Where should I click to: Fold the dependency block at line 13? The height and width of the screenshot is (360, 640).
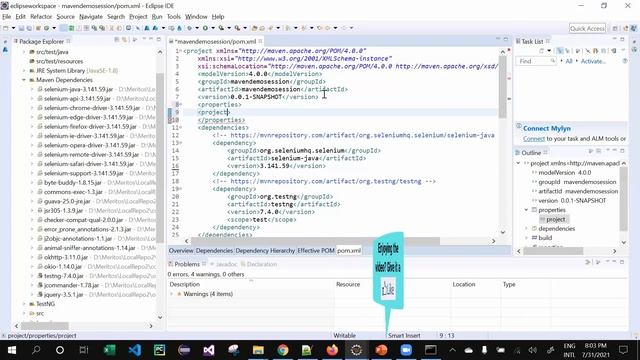[x=181, y=143]
